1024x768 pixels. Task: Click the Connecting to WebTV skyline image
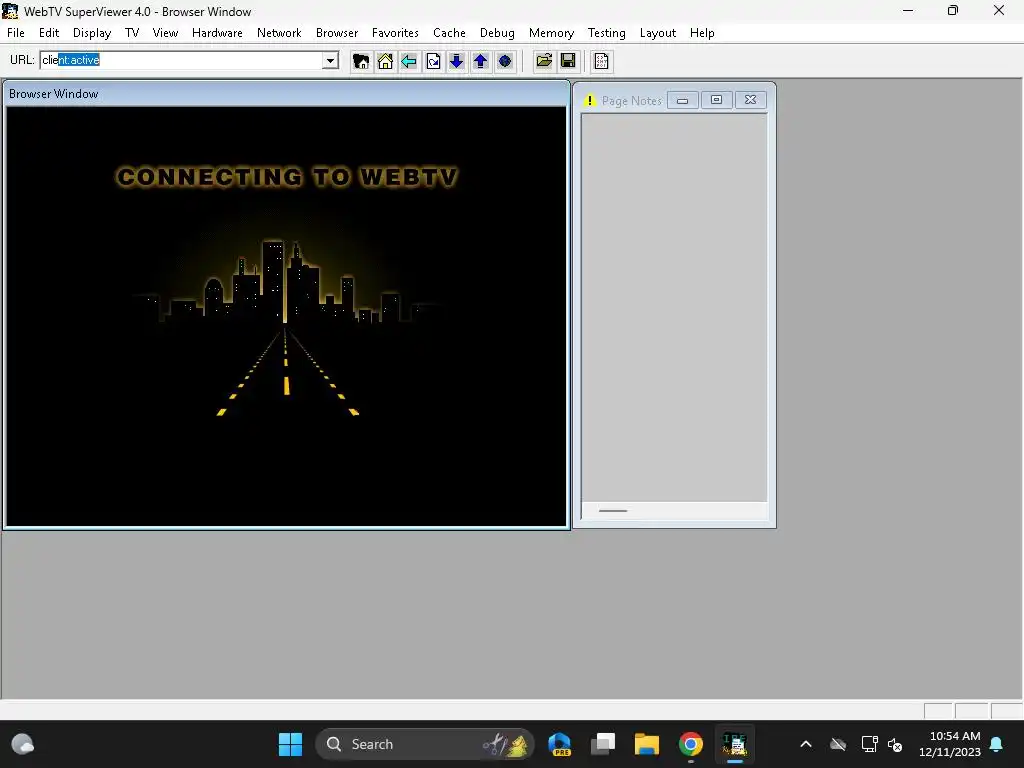(x=286, y=316)
